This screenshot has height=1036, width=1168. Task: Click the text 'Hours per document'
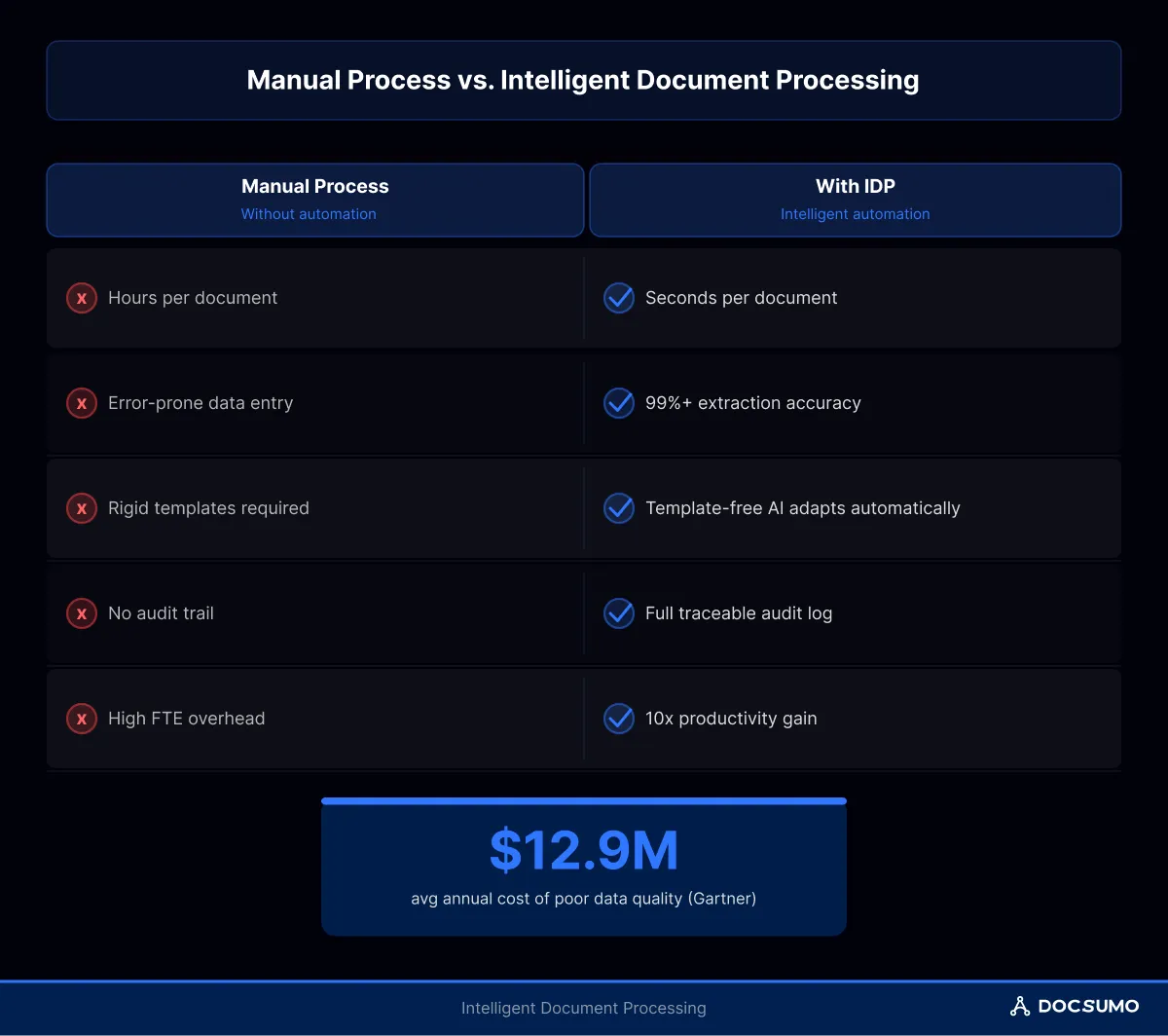[x=193, y=298]
